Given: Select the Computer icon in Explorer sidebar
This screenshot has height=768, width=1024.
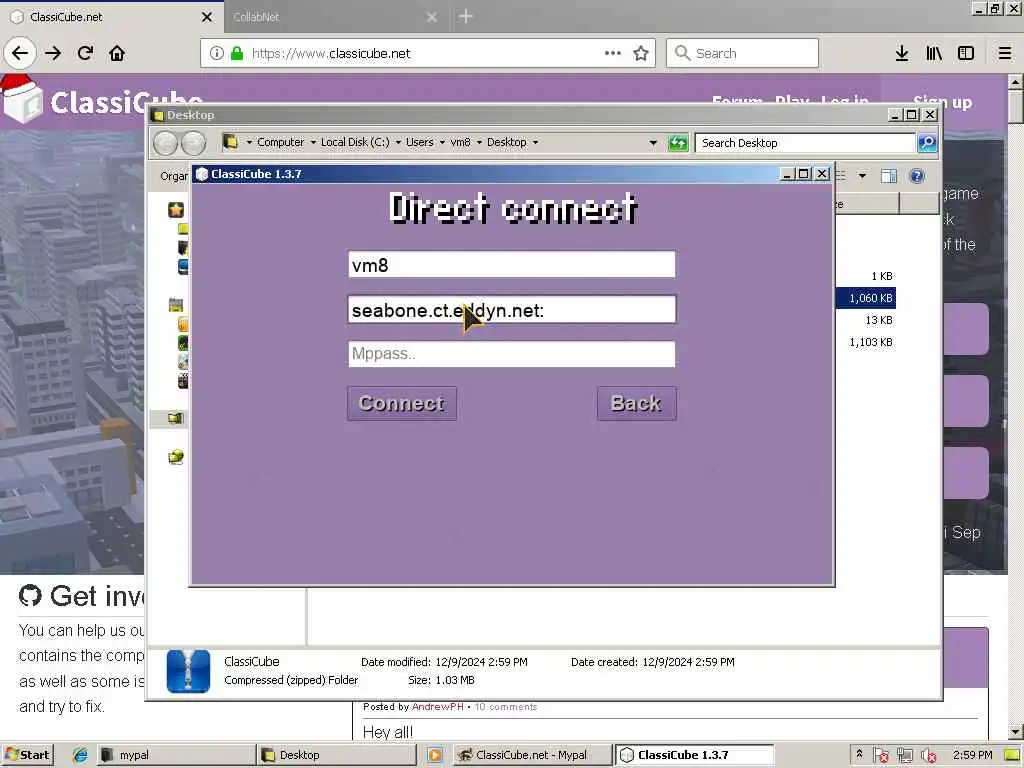Looking at the screenshot, I should [x=175, y=418].
